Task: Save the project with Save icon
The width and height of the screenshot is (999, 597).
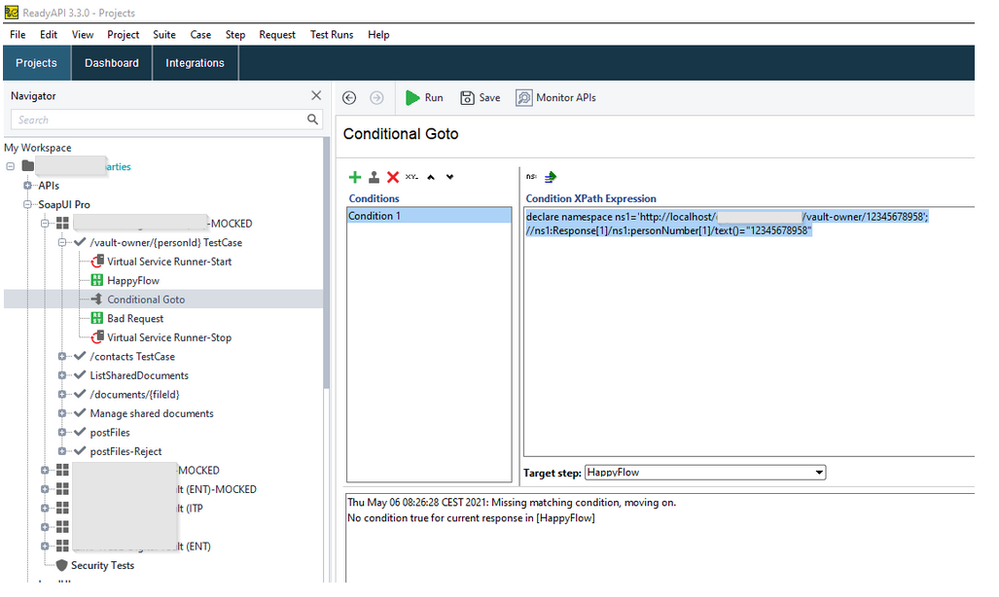Action: [x=480, y=98]
